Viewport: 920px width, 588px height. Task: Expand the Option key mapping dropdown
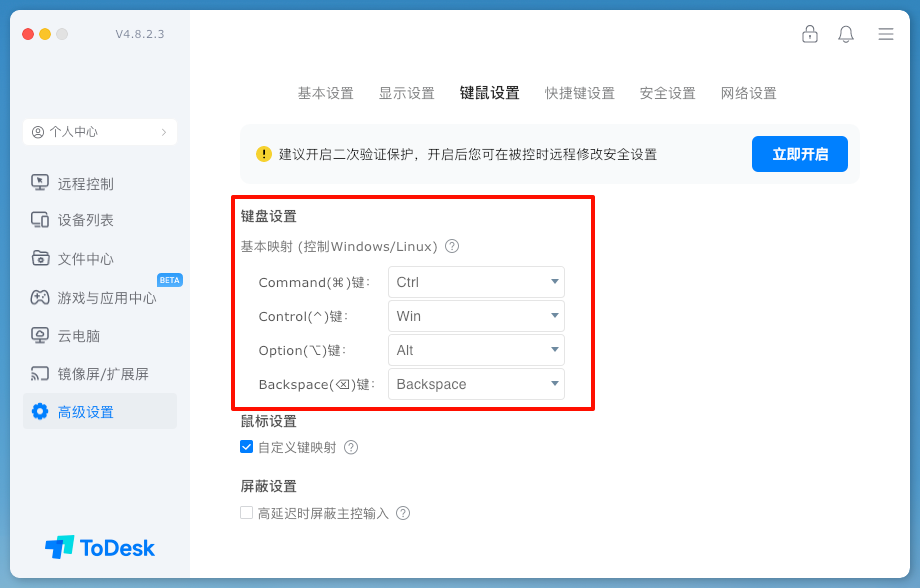(x=476, y=350)
